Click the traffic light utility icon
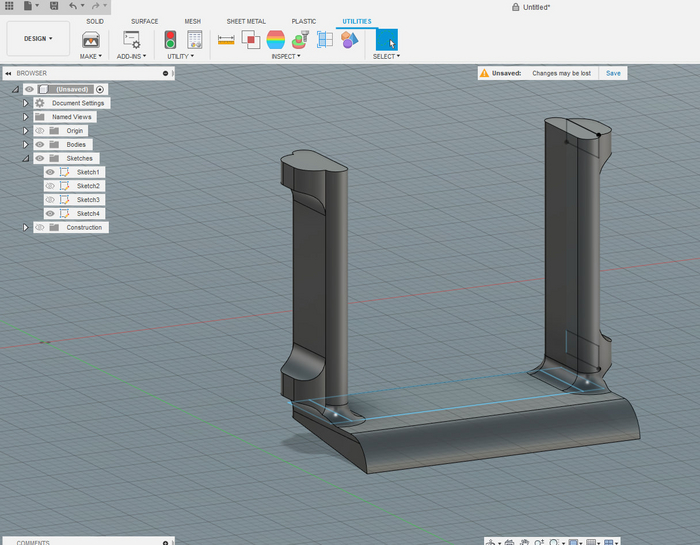Screen dimensions: 700x545 point(170,40)
